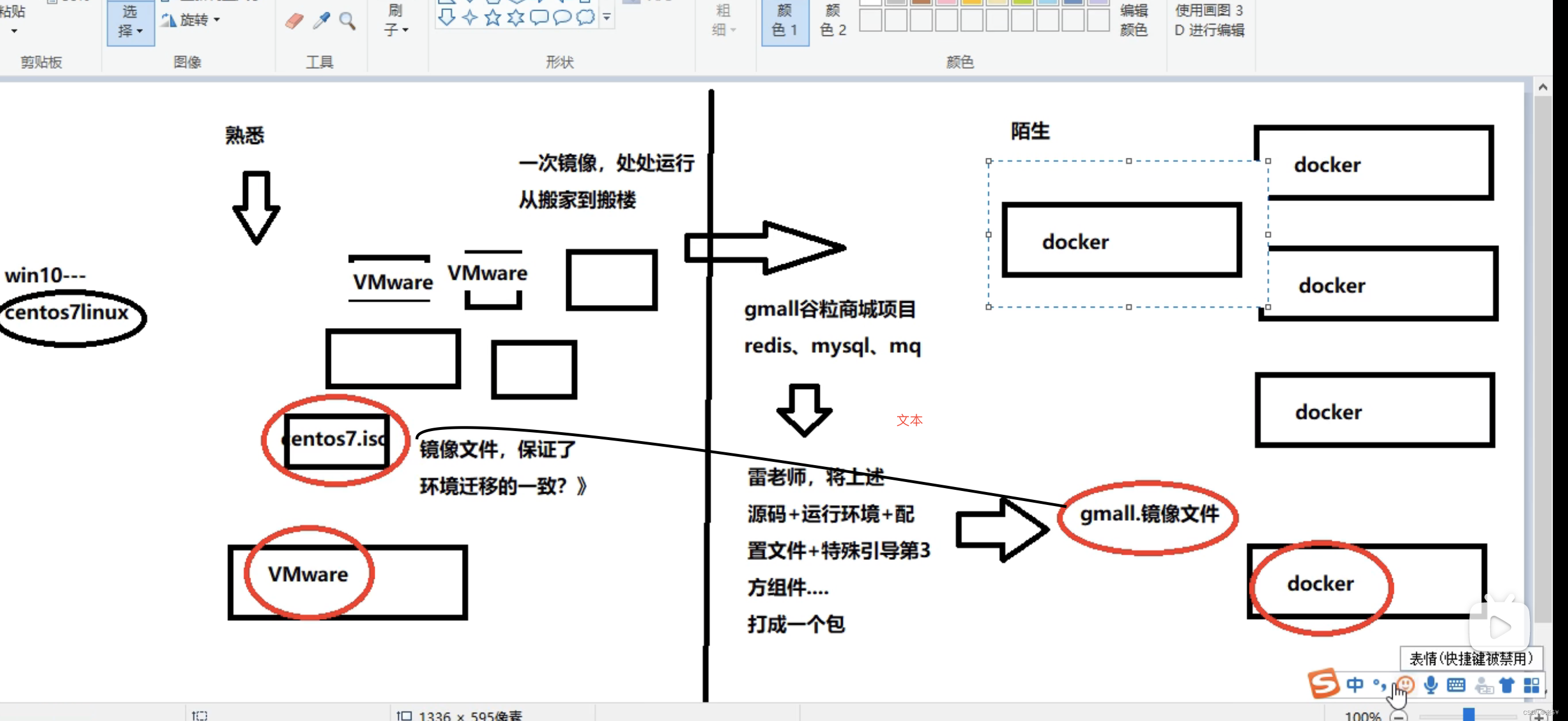This screenshot has width=1568, height=721.
Task: Pick the Color picker eyedropper tool
Action: tap(321, 21)
